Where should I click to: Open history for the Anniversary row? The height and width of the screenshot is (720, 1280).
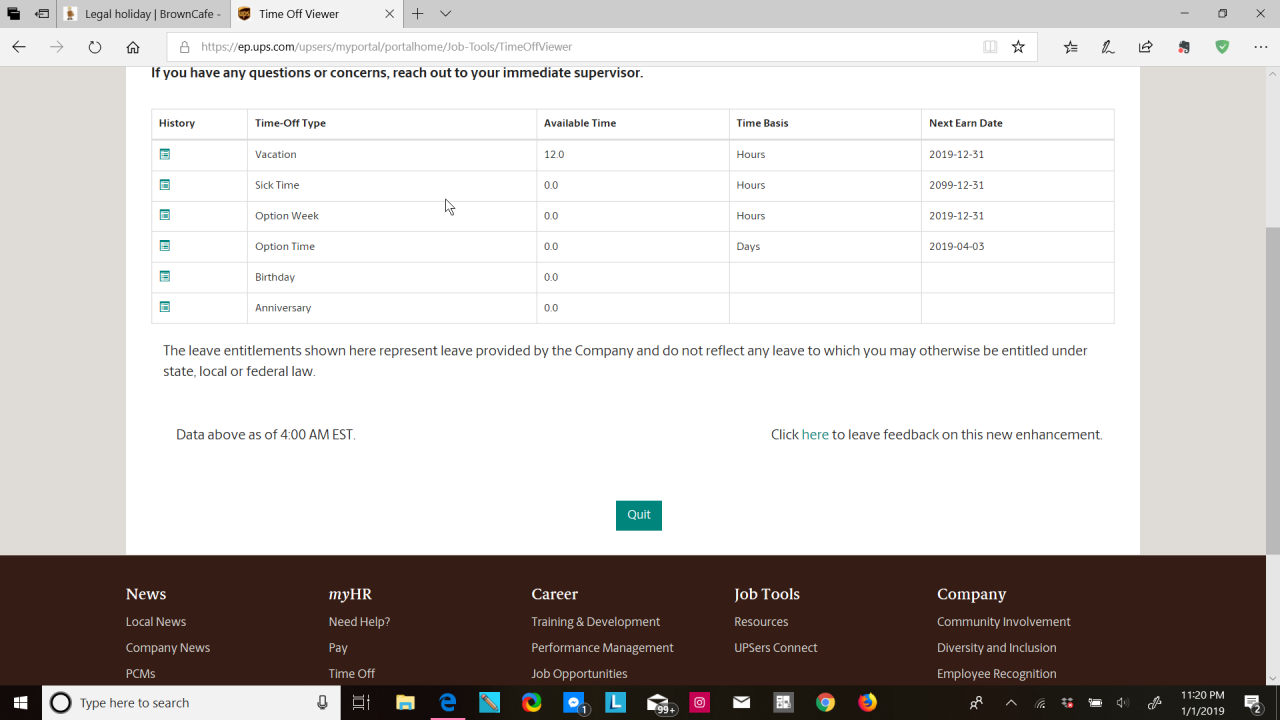click(165, 307)
